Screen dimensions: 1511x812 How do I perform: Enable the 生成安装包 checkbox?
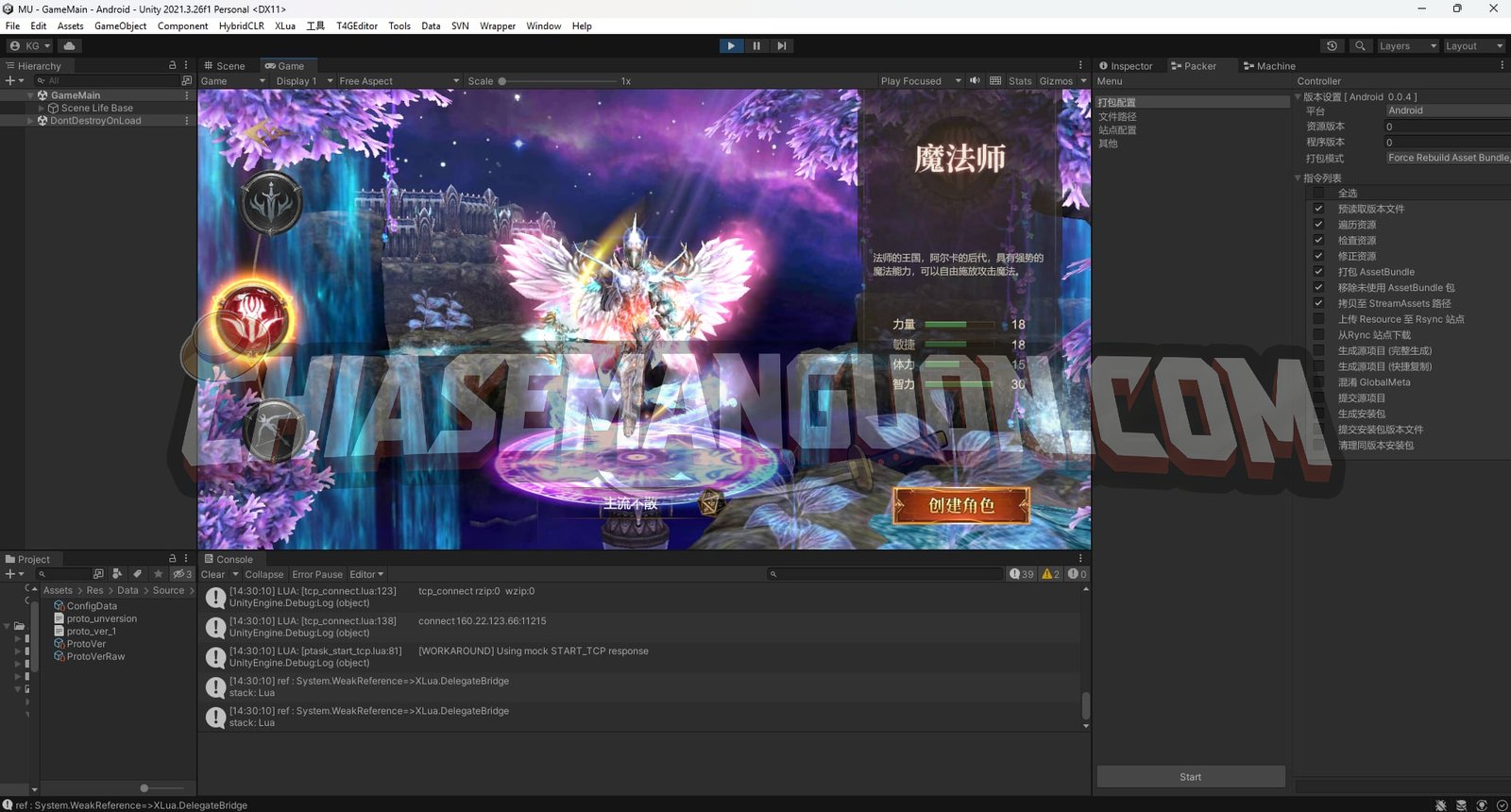coord(1318,414)
